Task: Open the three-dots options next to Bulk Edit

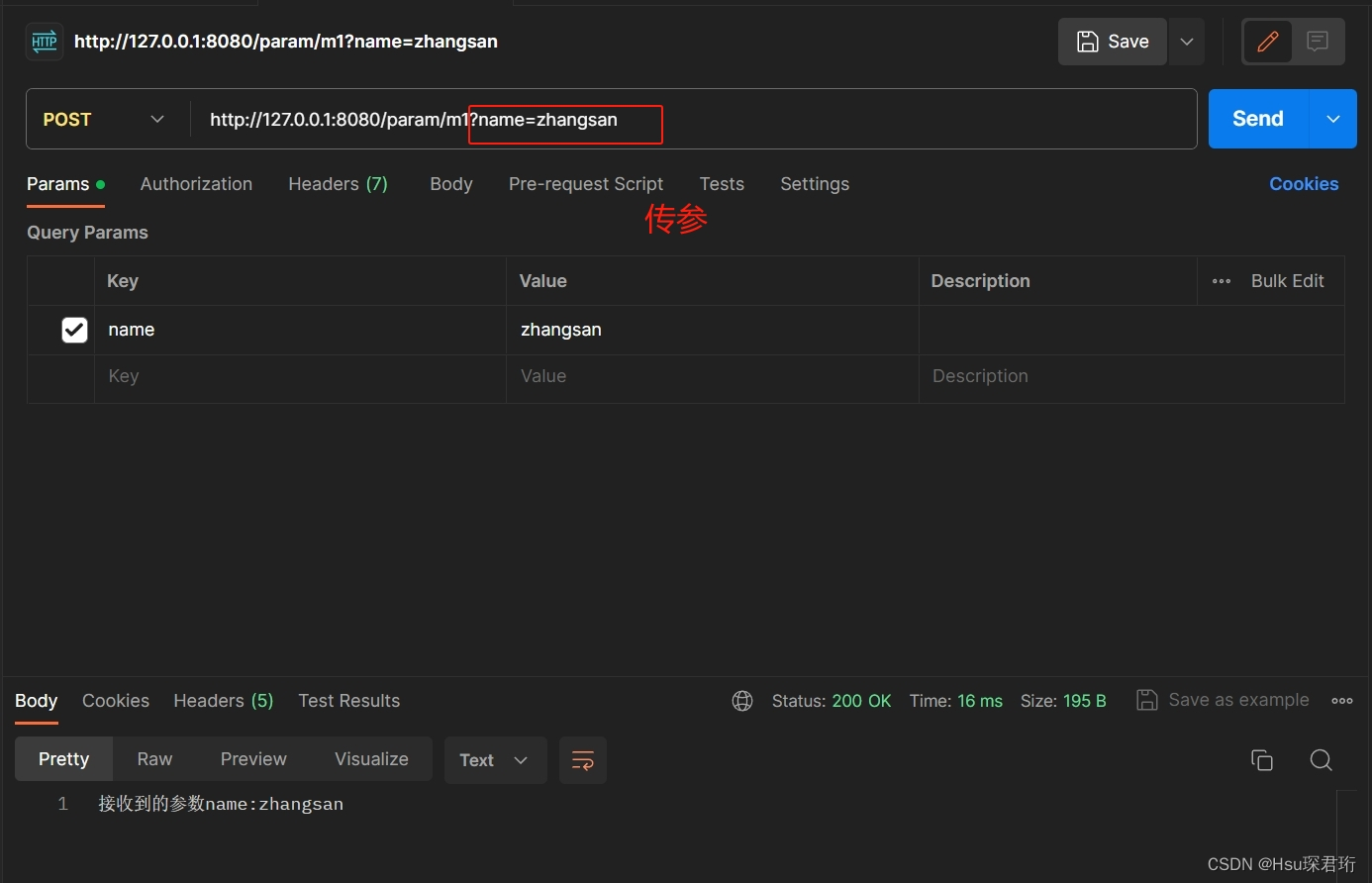Action: pos(1222,281)
